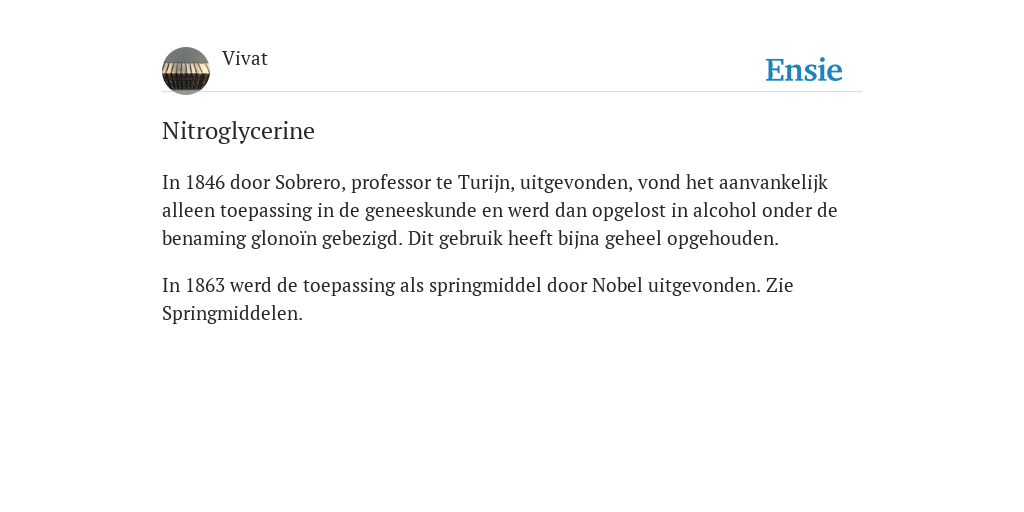Viewport: 1024px width, 512px height.
Task: Open the Ensie logo link
Action: click(x=804, y=70)
